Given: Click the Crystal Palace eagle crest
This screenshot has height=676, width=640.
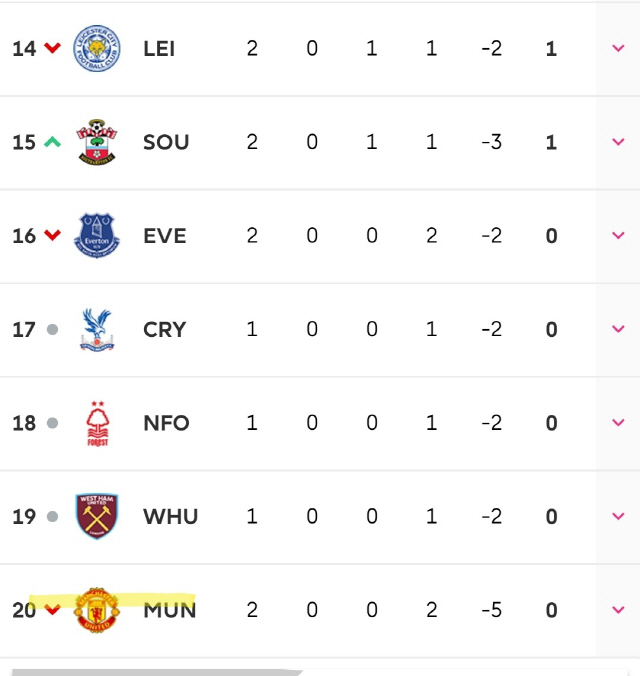Looking at the screenshot, I should pos(97,330).
